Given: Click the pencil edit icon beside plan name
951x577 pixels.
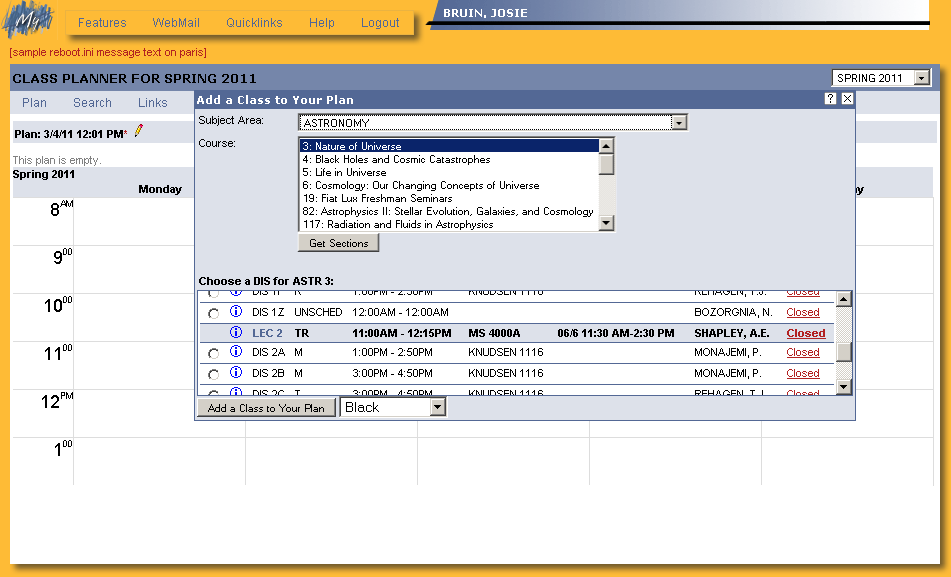Looking at the screenshot, I should [x=139, y=131].
